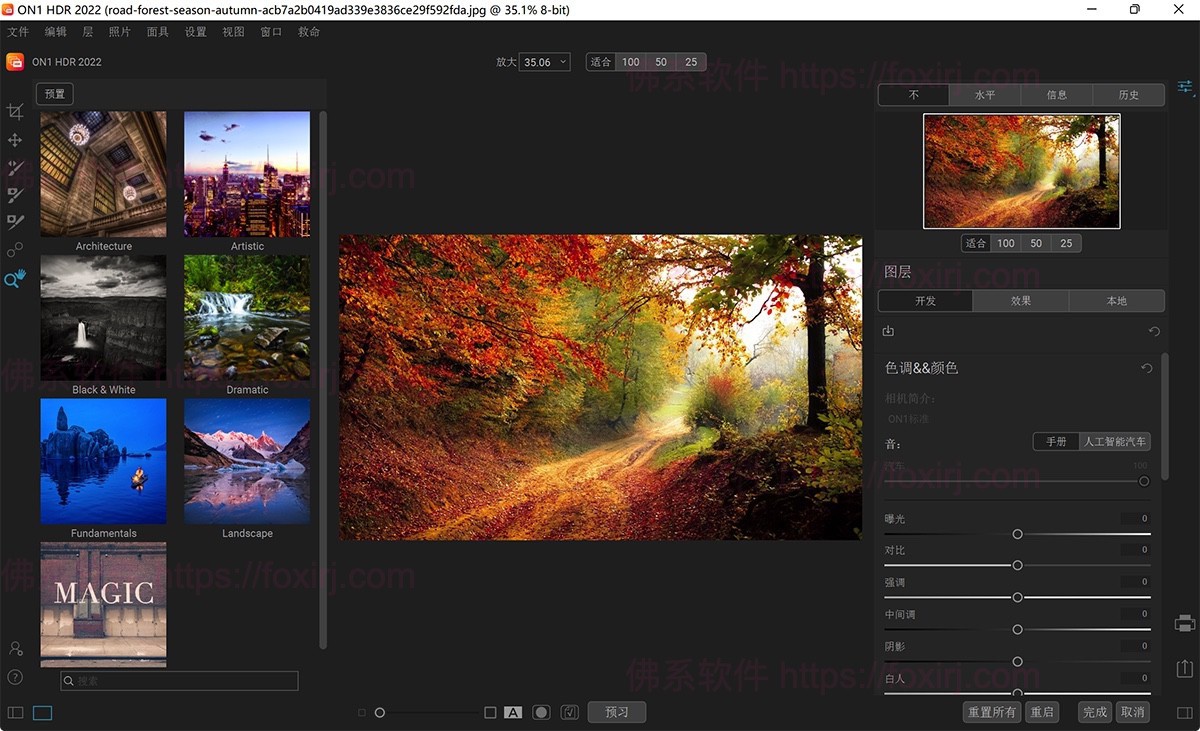
Task: Click the Share/Export icon on right edge
Action: tap(1185, 668)
